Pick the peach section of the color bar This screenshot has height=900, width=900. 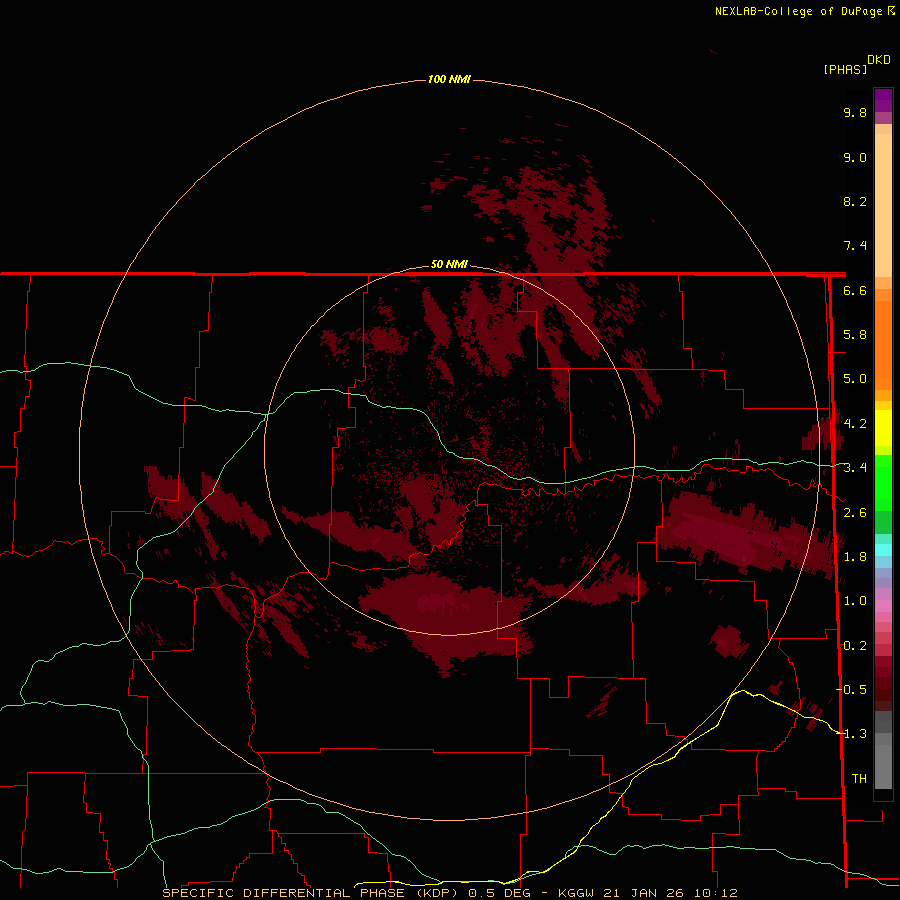[883, 205]
